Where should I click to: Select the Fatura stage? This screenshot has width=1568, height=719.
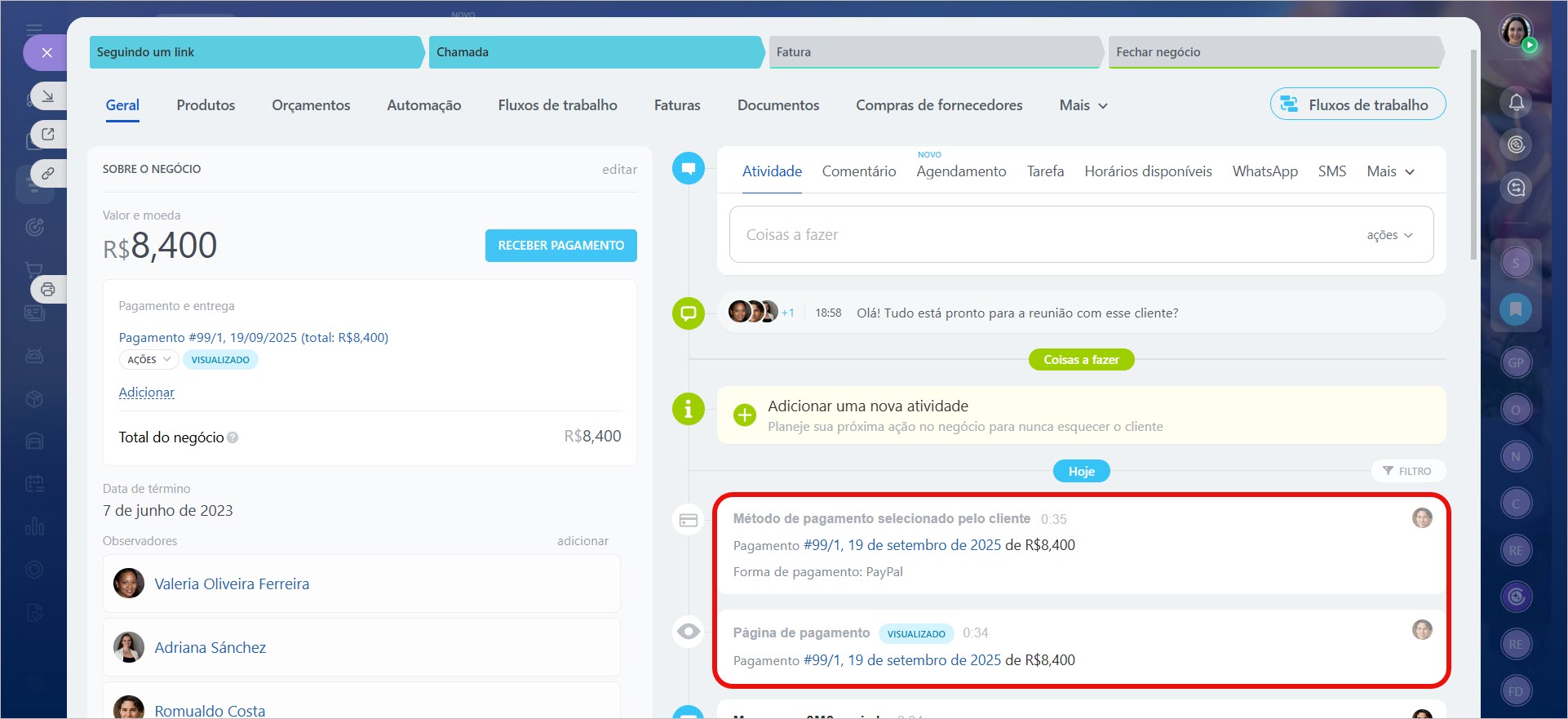(937, 52)
